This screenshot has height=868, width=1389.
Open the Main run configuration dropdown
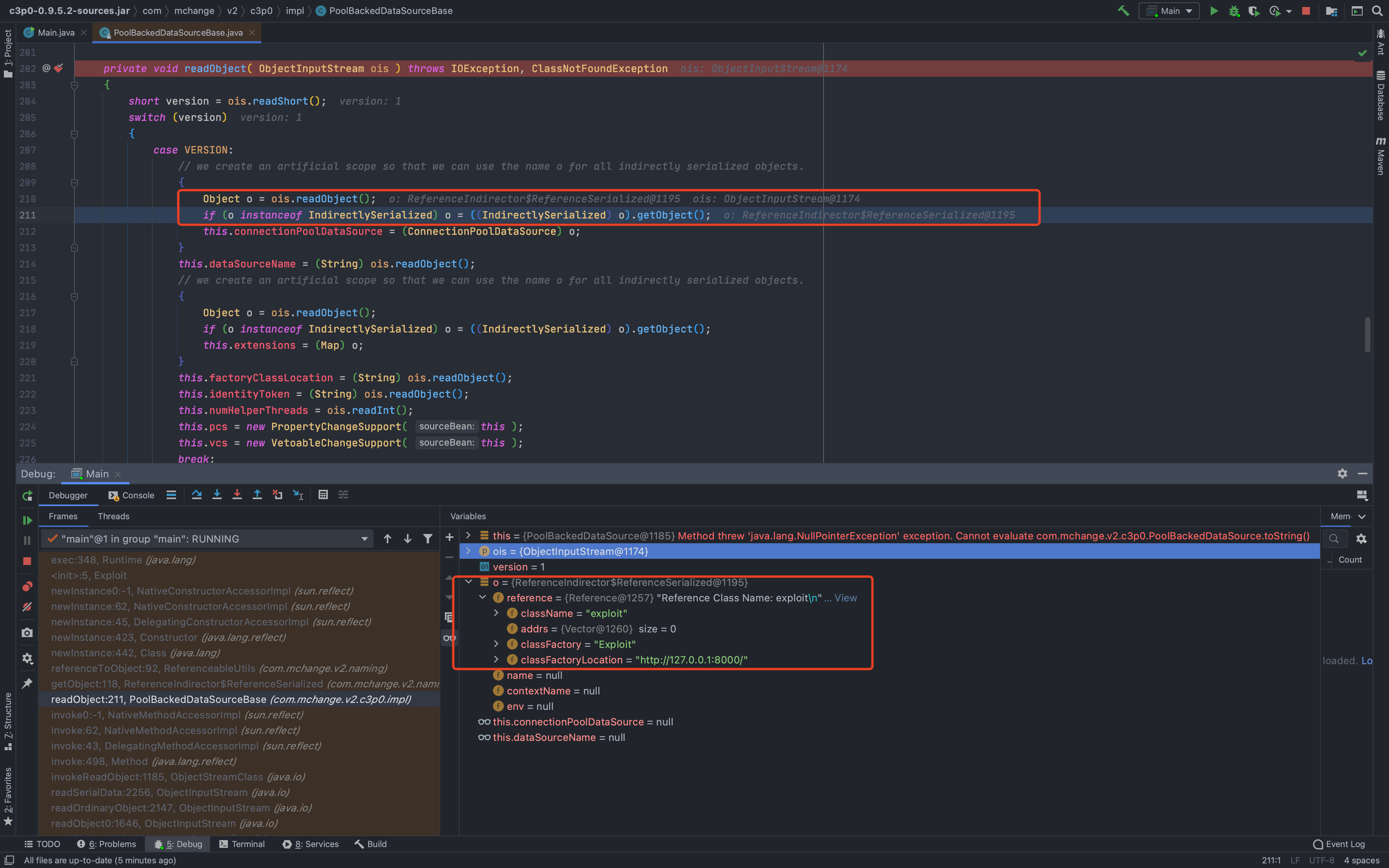(x=1169, y=11)
